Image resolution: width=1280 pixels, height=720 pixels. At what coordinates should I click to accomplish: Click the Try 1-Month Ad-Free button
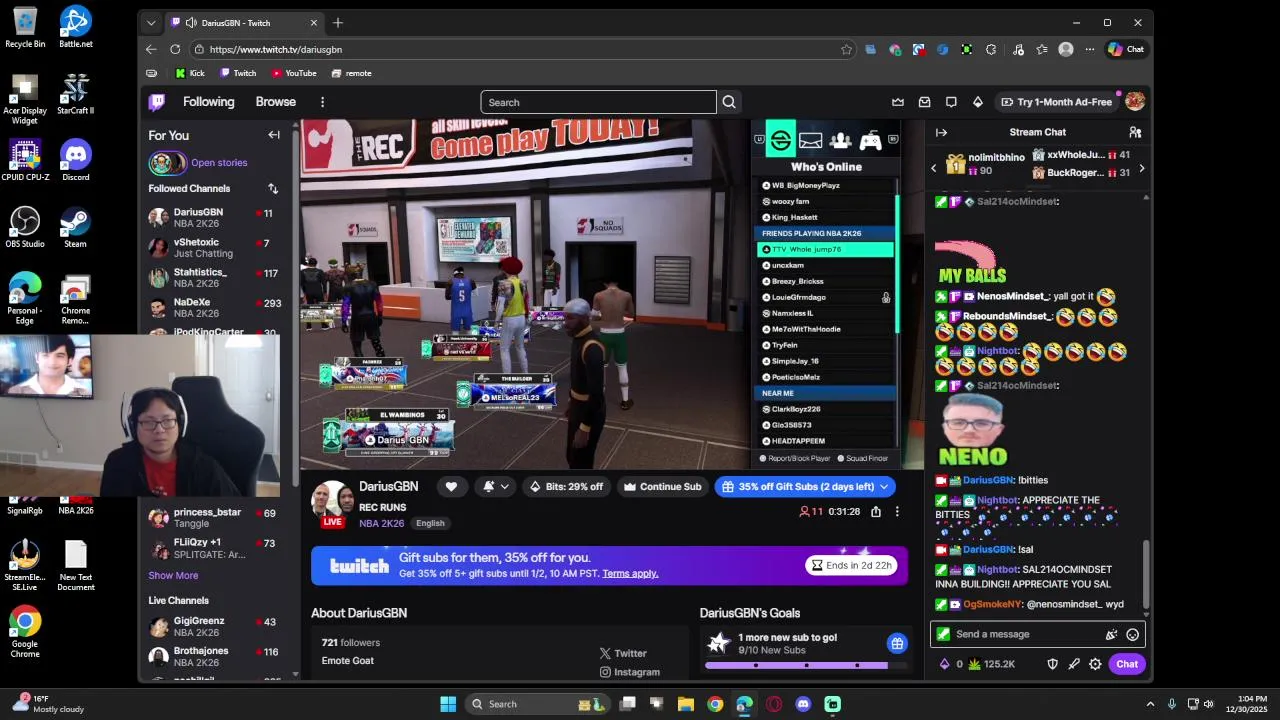1056,102
